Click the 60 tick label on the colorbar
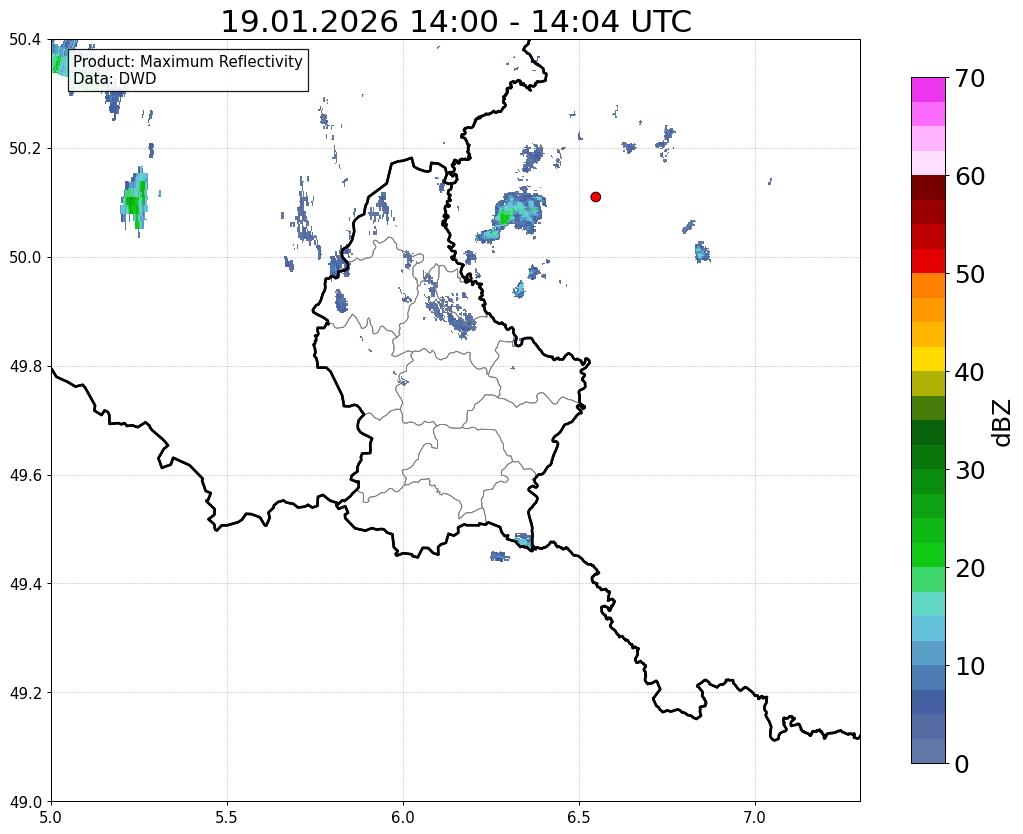 969,177
